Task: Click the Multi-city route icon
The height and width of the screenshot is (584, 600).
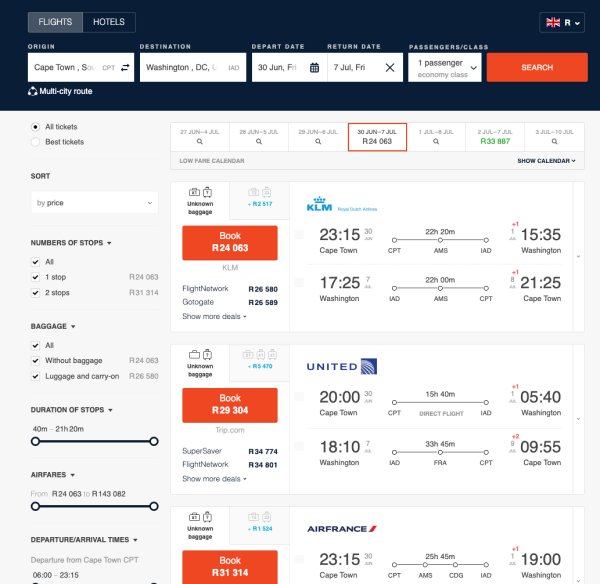Action: [33, 91]
